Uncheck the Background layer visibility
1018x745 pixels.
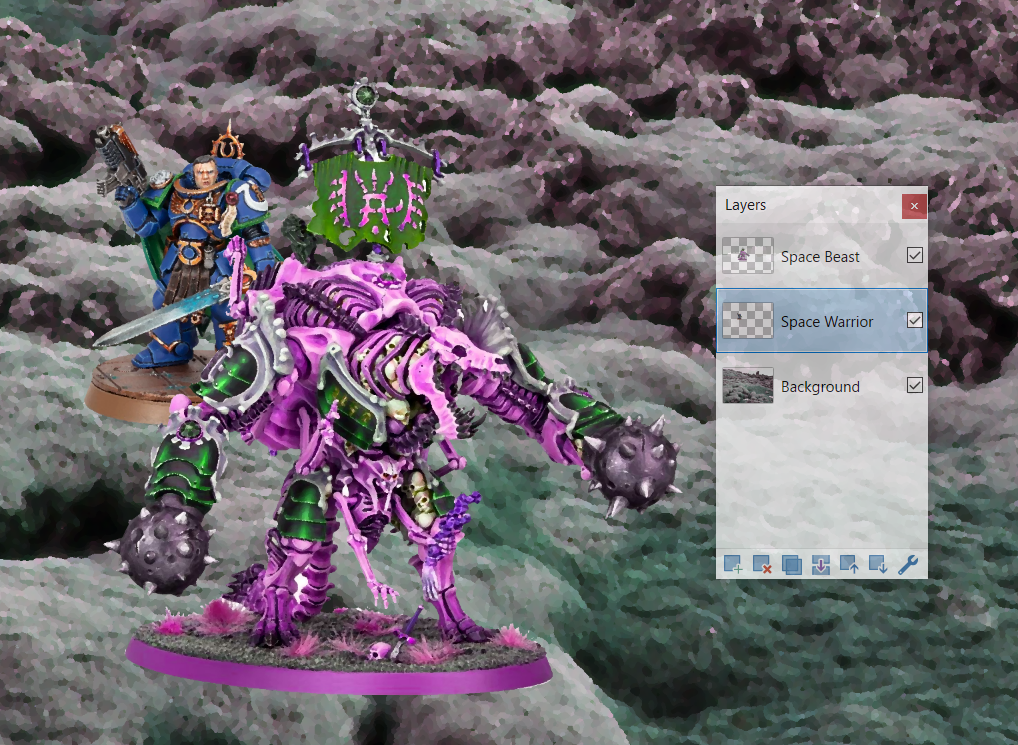pos(915,385)
